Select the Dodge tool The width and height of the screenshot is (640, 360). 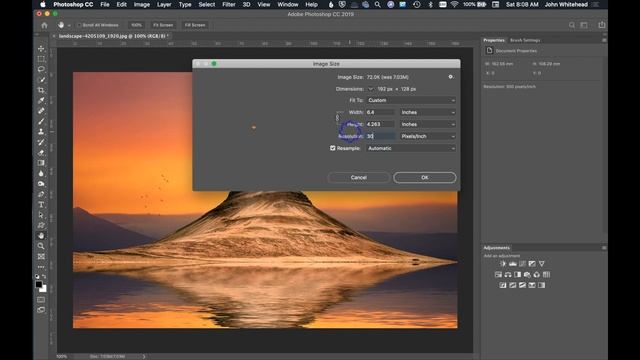coord(41,184)
